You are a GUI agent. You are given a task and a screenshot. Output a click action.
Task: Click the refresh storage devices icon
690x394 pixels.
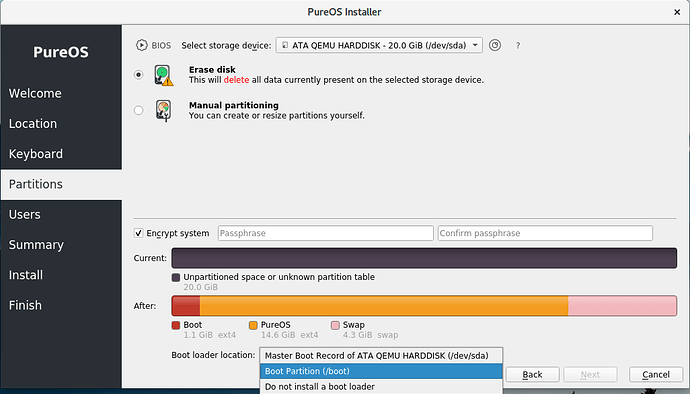tap(495, 45)
